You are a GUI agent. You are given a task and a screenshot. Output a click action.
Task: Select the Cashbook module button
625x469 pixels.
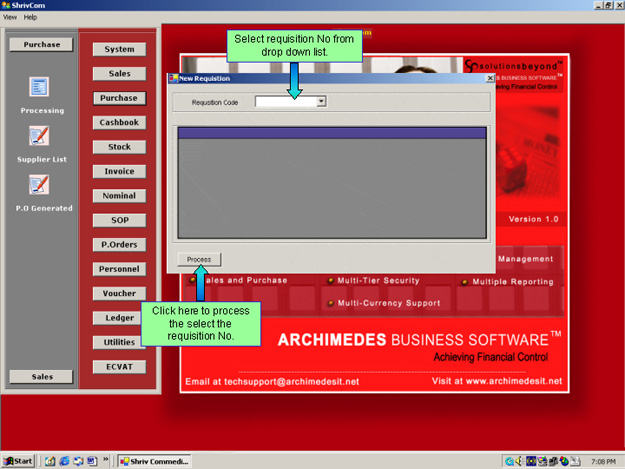click(119, 122)
